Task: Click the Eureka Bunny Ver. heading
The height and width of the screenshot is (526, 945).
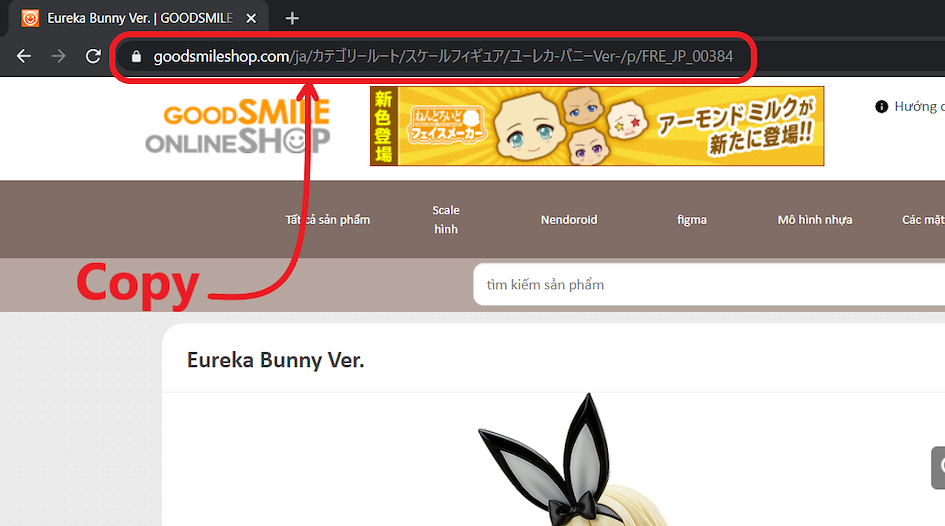Action: pos(275,360)
